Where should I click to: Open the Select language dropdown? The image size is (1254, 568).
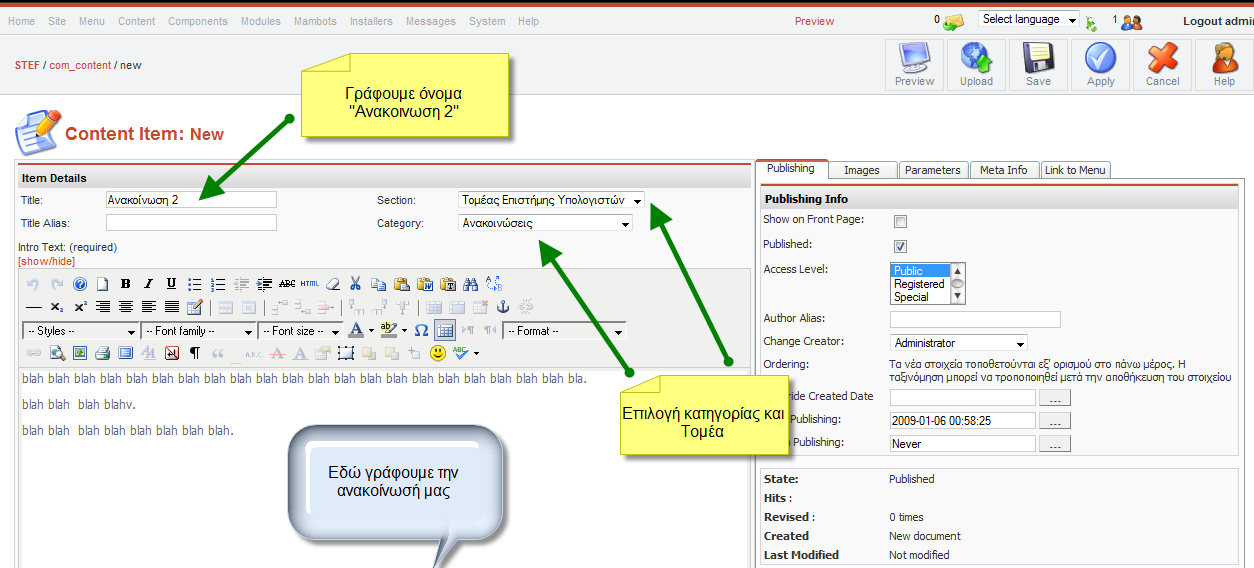coord(1029,19)
